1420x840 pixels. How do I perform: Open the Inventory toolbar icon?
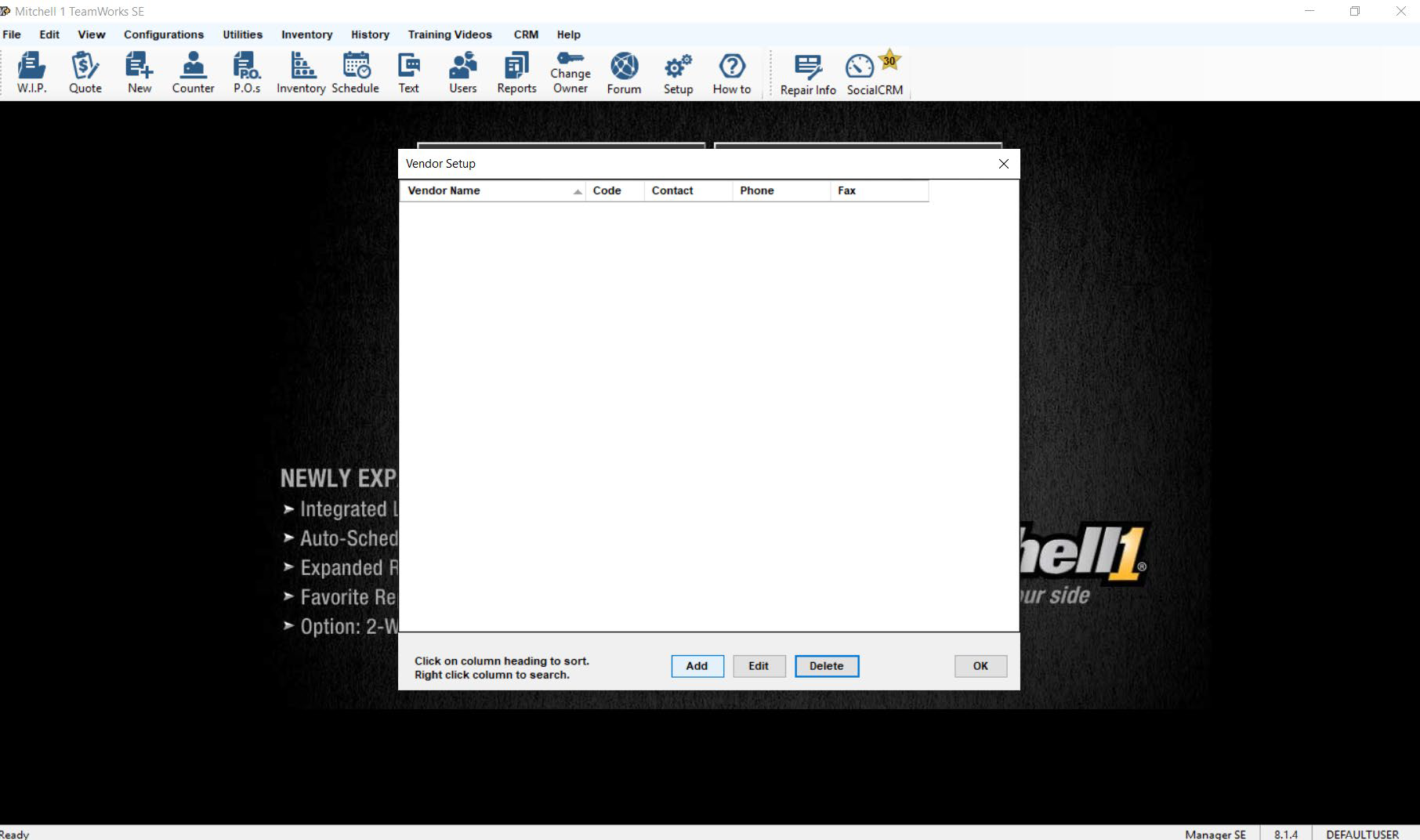tap(300, 72)
